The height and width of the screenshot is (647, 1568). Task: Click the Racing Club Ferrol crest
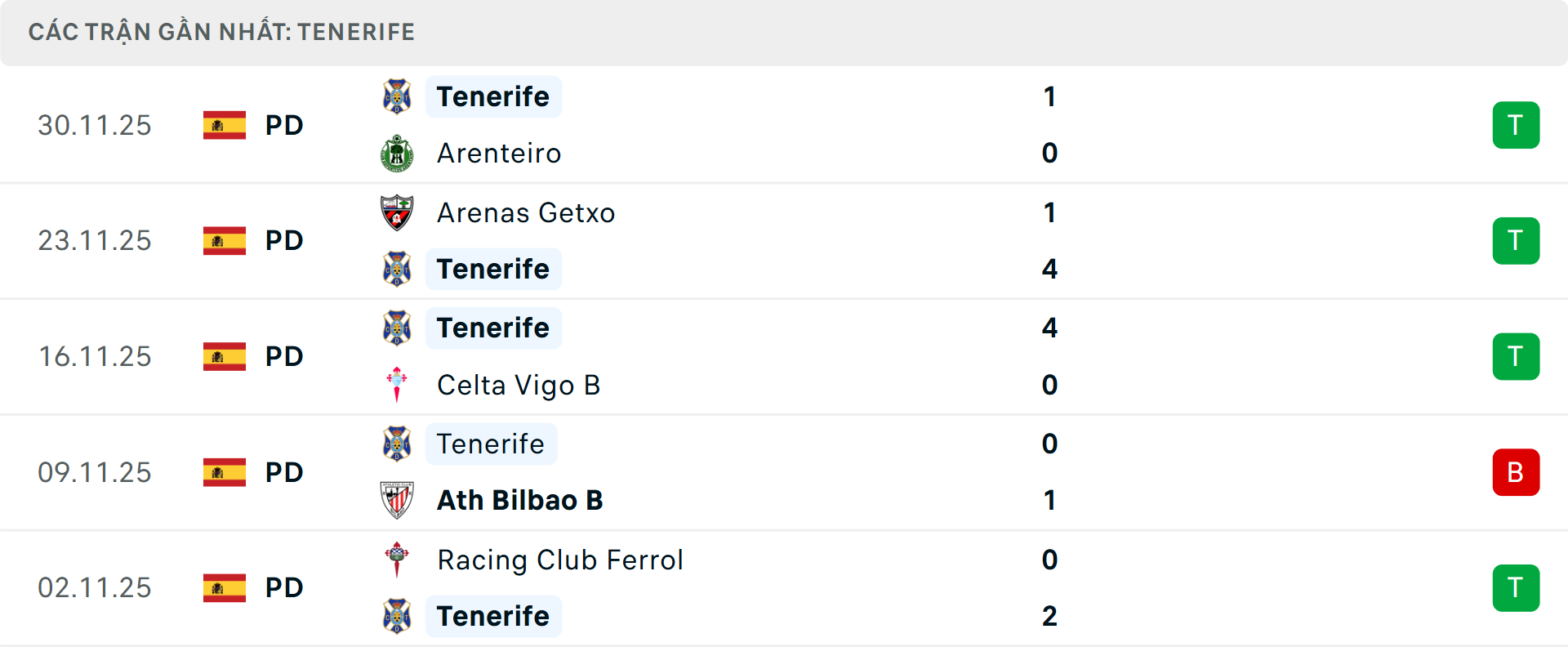click(x=397, y=560)
